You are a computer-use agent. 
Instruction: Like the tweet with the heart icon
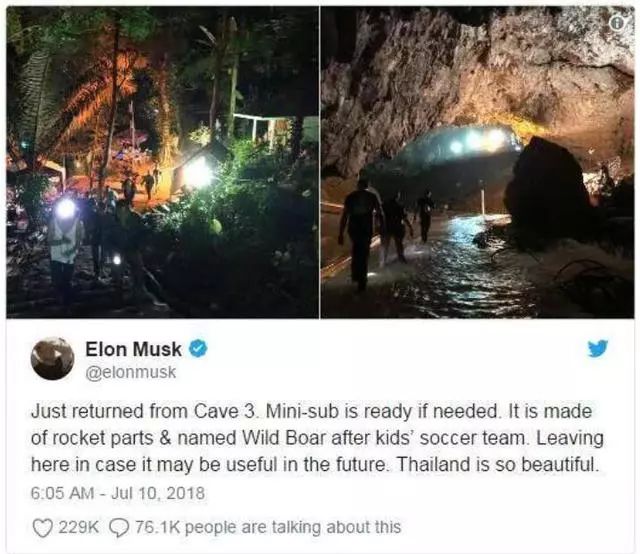tap(42, 528)
